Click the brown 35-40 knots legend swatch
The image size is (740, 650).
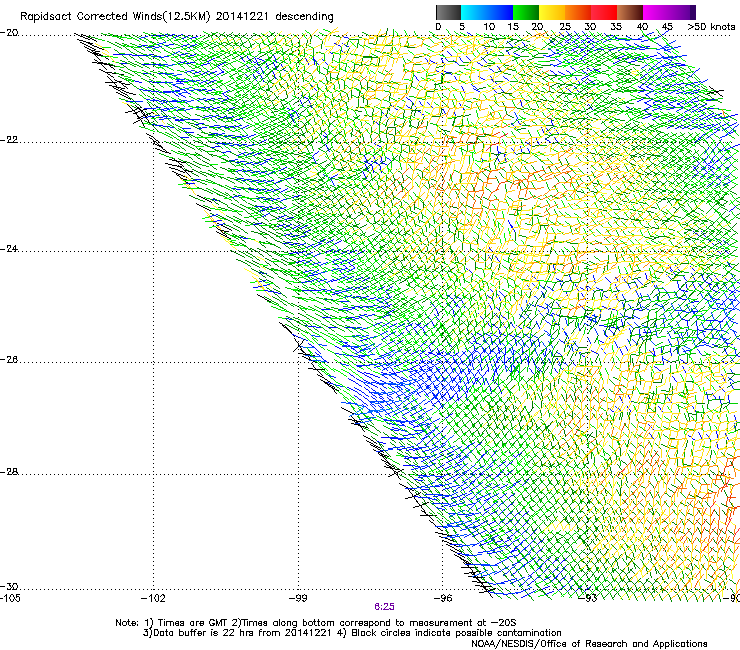click(630, 12)
